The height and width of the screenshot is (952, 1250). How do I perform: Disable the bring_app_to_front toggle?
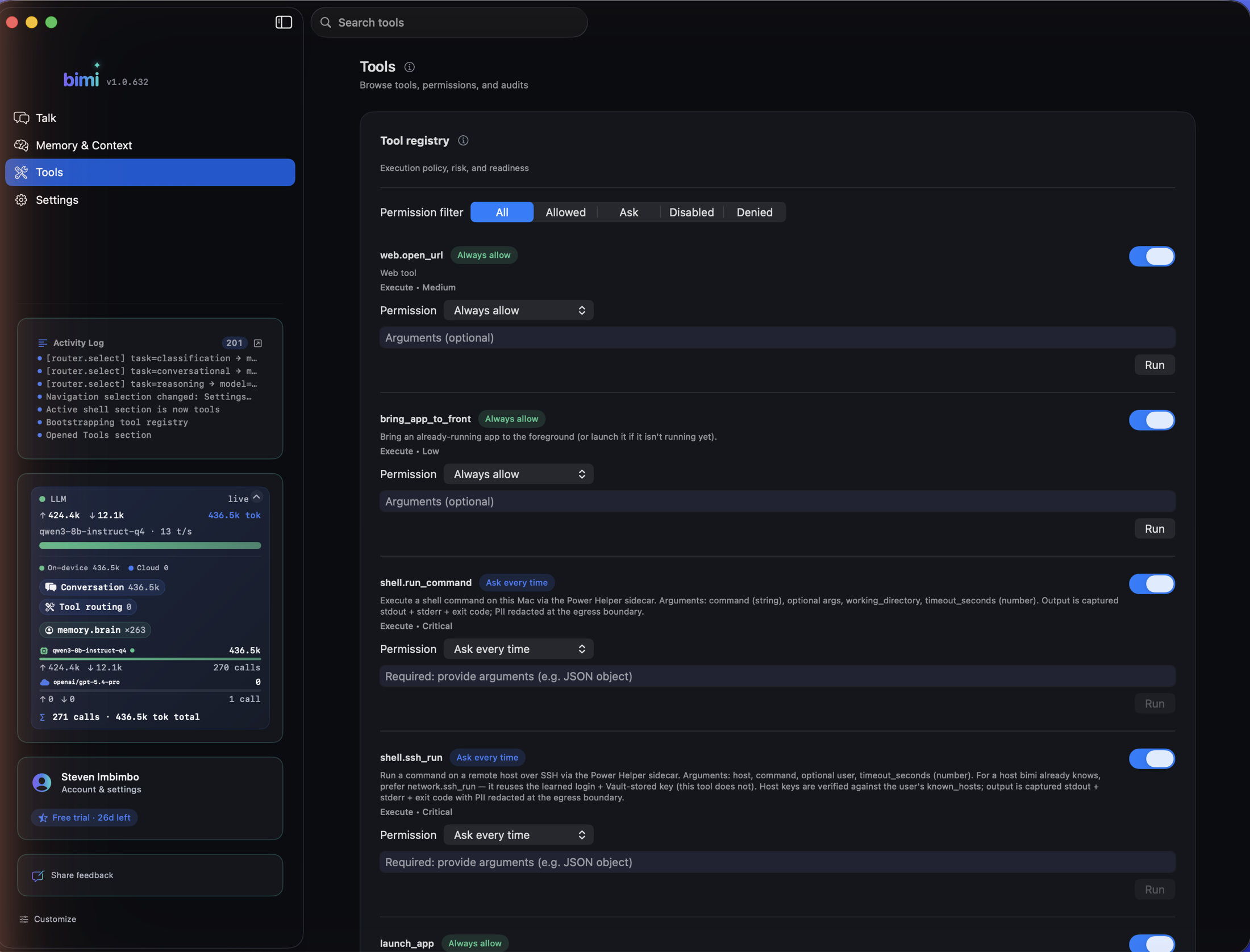[x=1152, y=420]
